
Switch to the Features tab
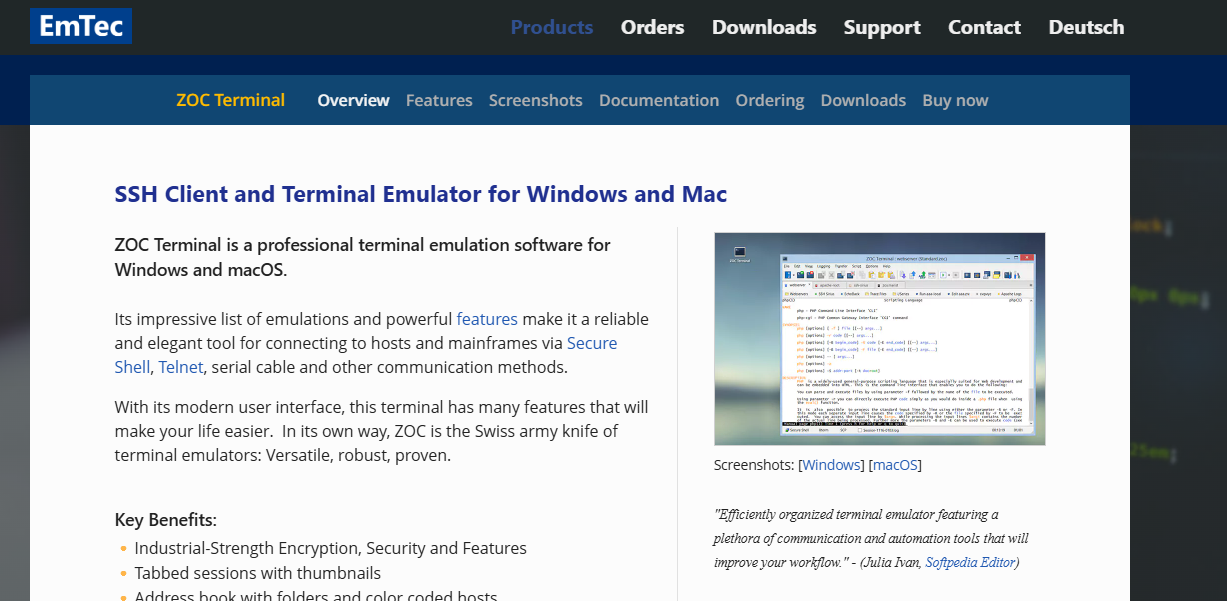(x=439, y=100)
